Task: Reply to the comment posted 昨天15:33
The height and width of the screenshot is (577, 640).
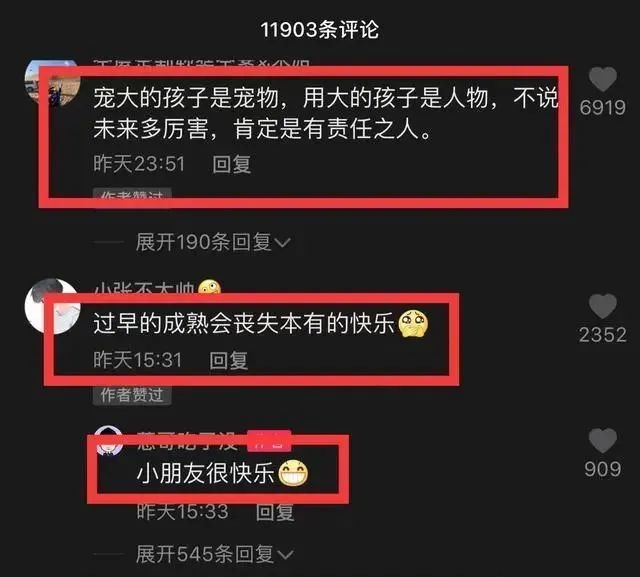Action: (x=275, y=512)
